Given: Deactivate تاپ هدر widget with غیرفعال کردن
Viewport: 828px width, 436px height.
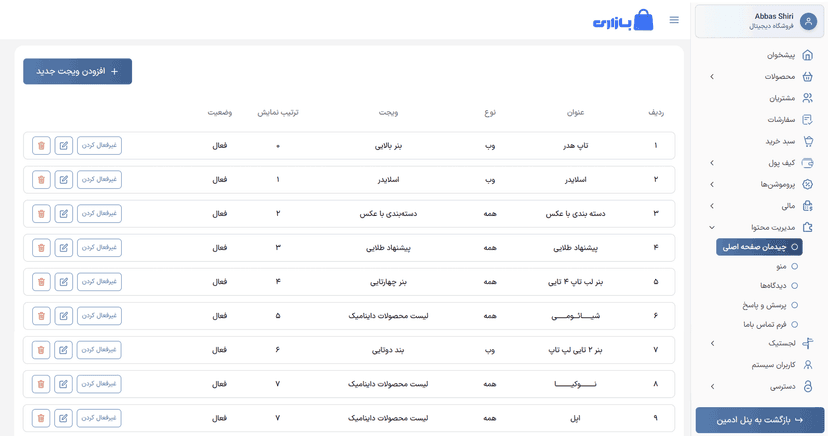Looking at the screenshot, I should (99, 146).
